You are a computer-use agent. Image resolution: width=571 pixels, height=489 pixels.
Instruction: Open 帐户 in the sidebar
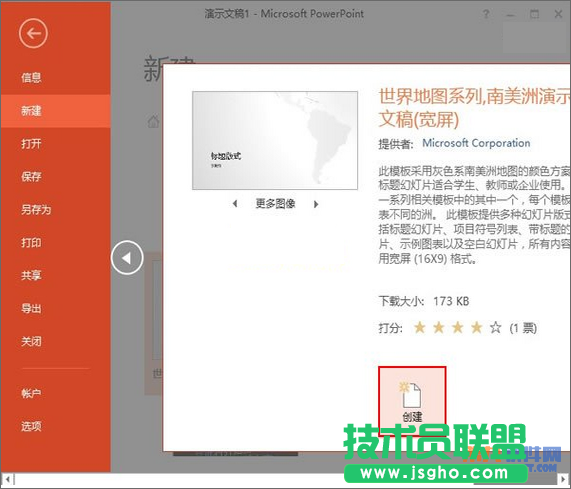tap(31, 393)
